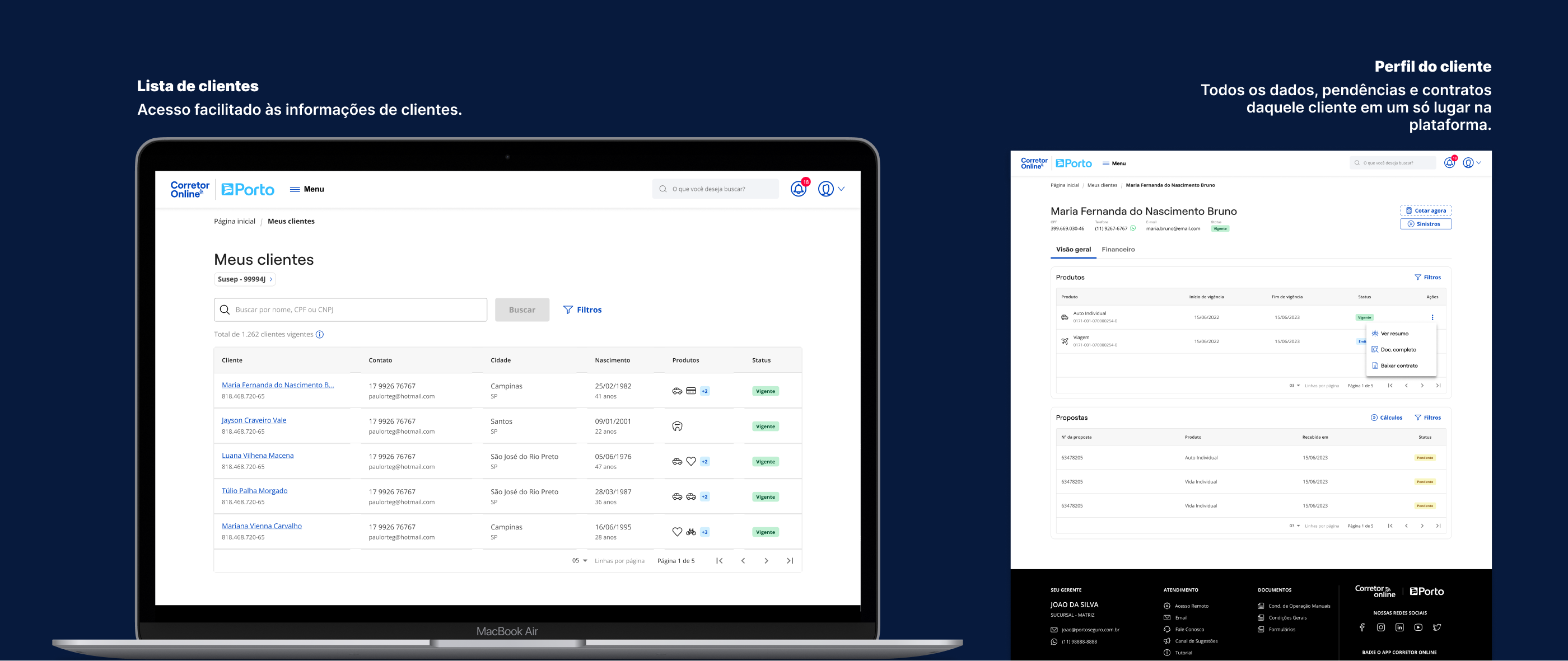
Task: Click heart product icon in Luana Vilhena row
Action: [x=691, y=462]
